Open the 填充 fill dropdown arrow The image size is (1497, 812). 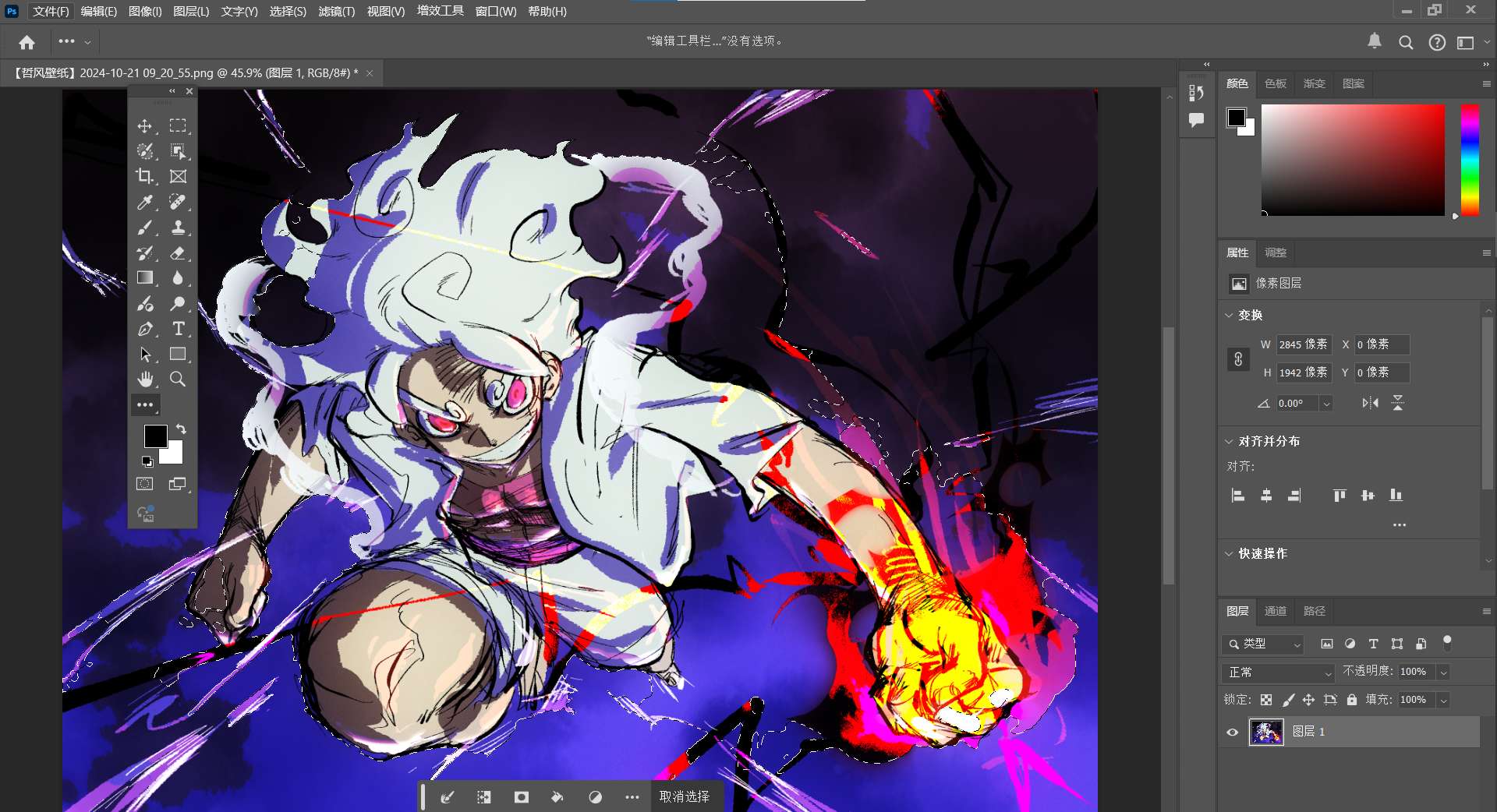(x=1443, y=700)
